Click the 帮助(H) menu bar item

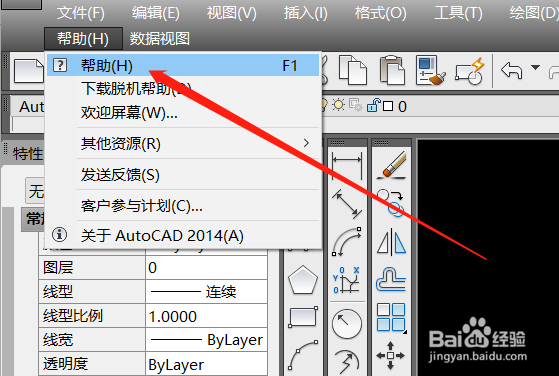click(x=83, y=38)
